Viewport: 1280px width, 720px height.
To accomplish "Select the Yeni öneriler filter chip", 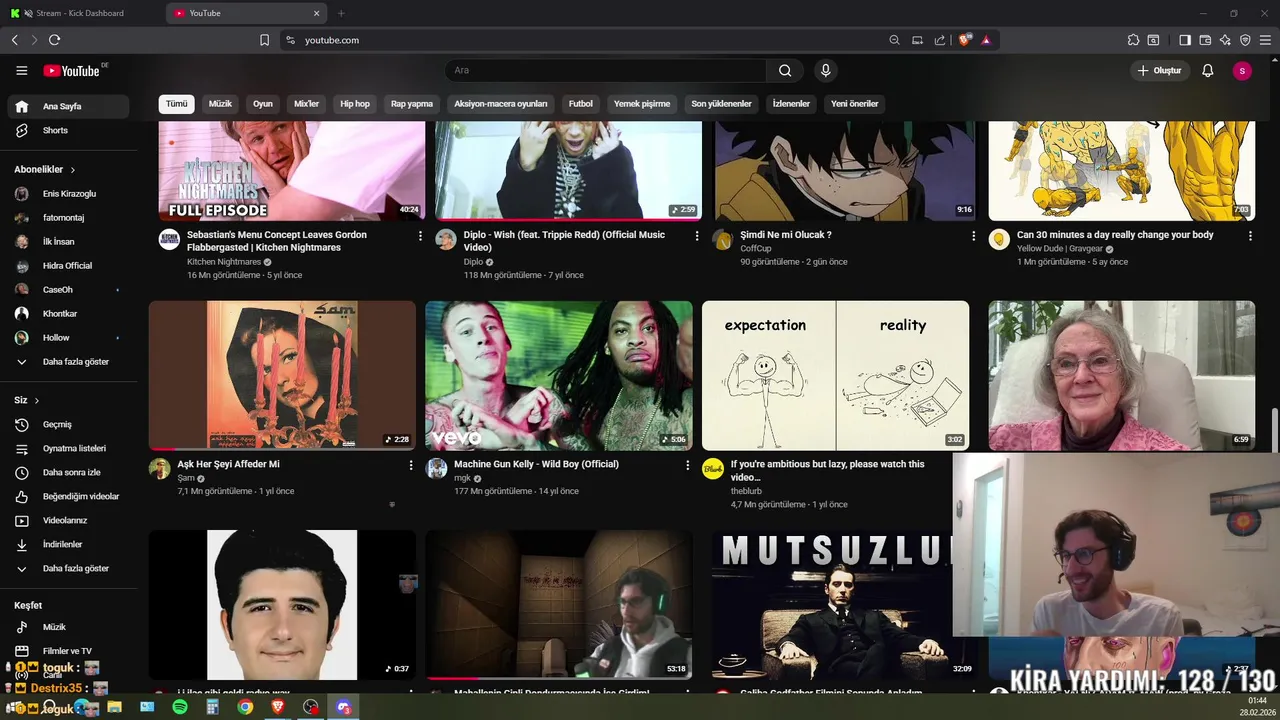I will (855, 104).
